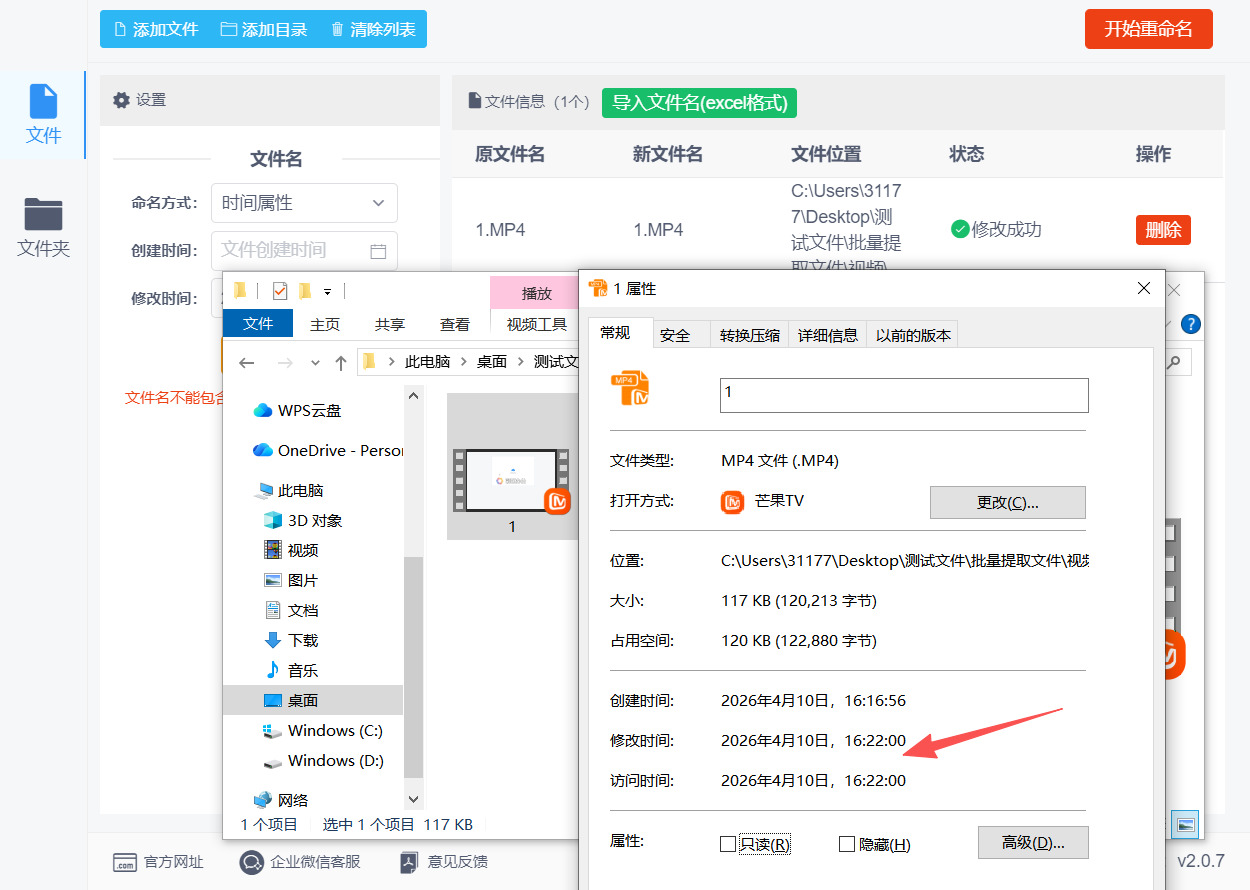Screen dimensions: 1250x890
Task: Click the folder icon in Explorer title bar
Action: click(240, 291)
